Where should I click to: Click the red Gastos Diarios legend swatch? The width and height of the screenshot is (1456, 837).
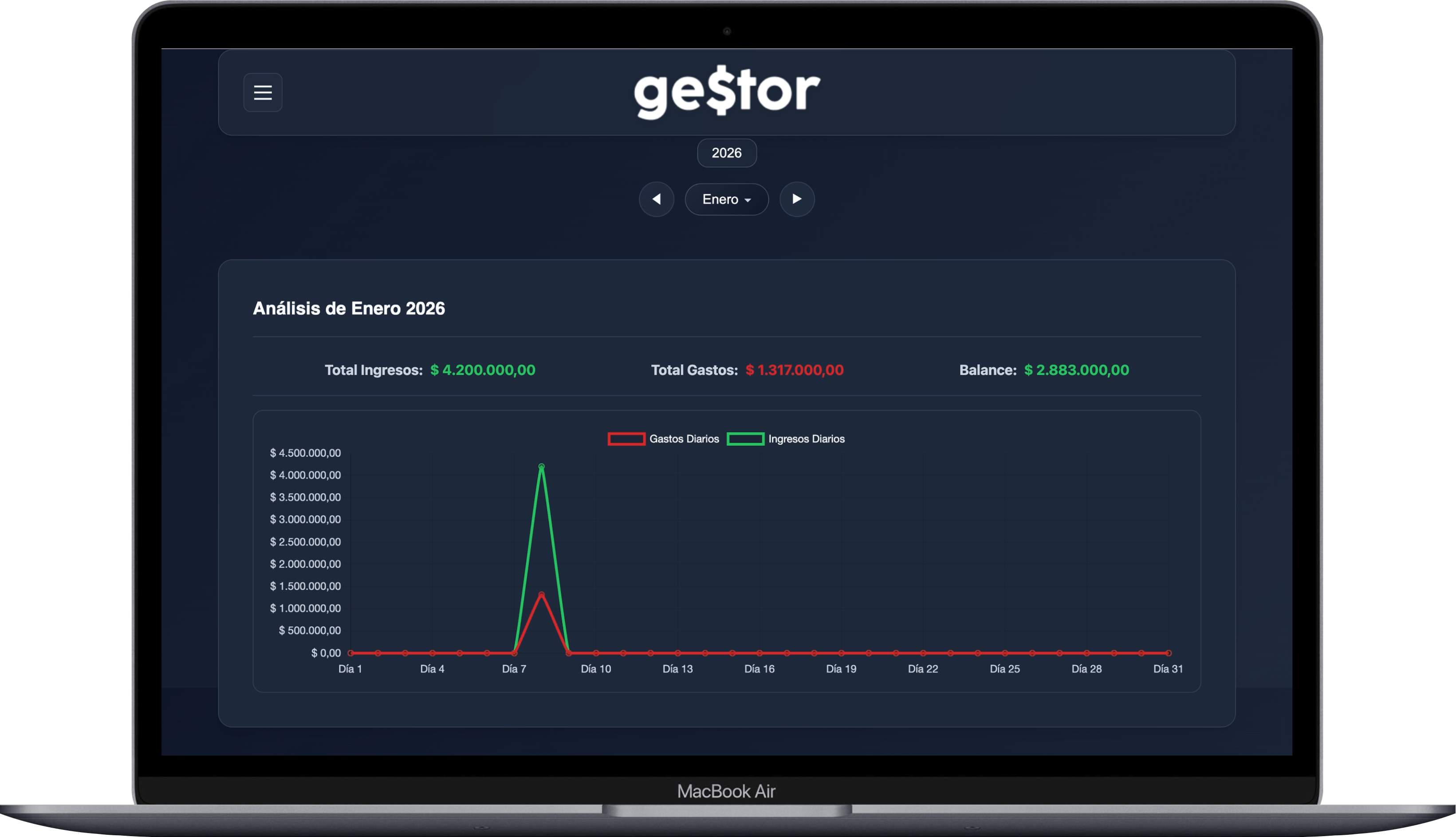click(626, 438)
